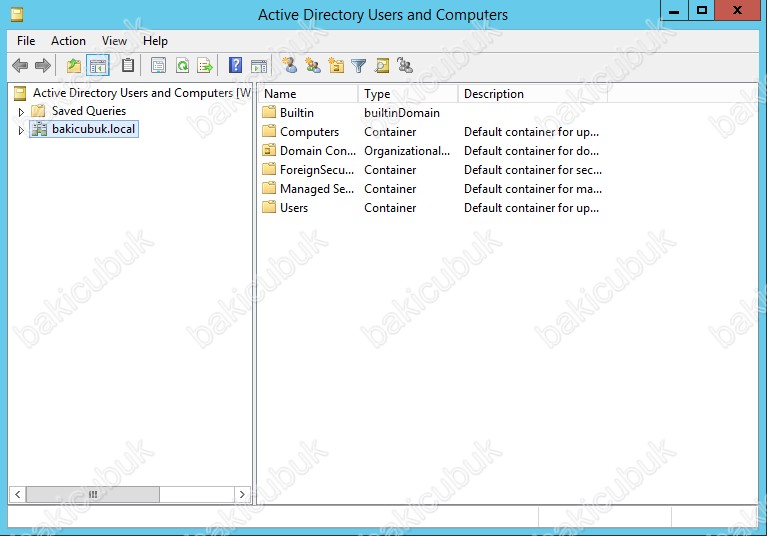Select the Builtin row name
The image size is (767, 536).
pyautogui.click(x=297, y=113)
